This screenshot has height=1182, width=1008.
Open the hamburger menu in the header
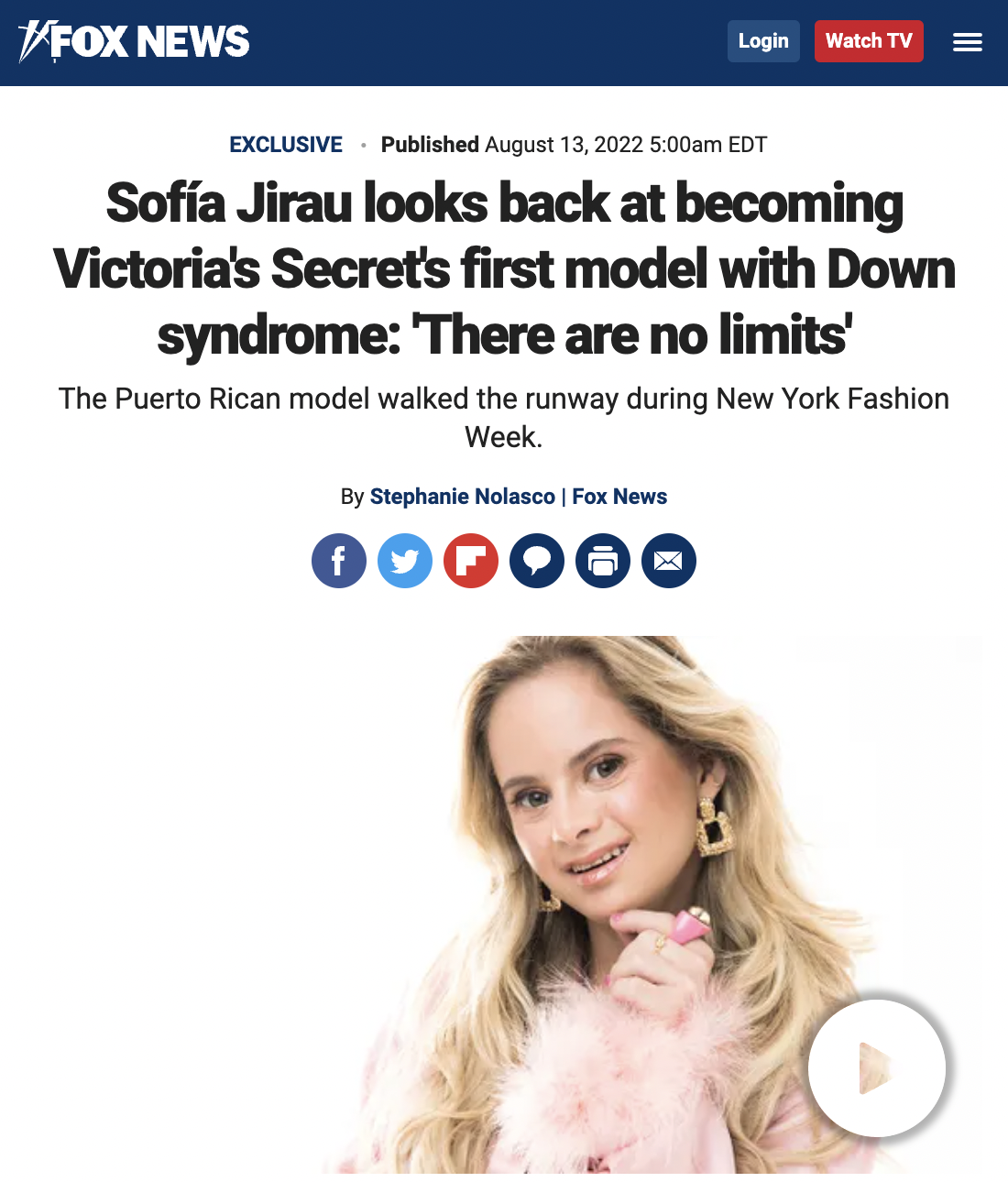(x=967, y=42)
